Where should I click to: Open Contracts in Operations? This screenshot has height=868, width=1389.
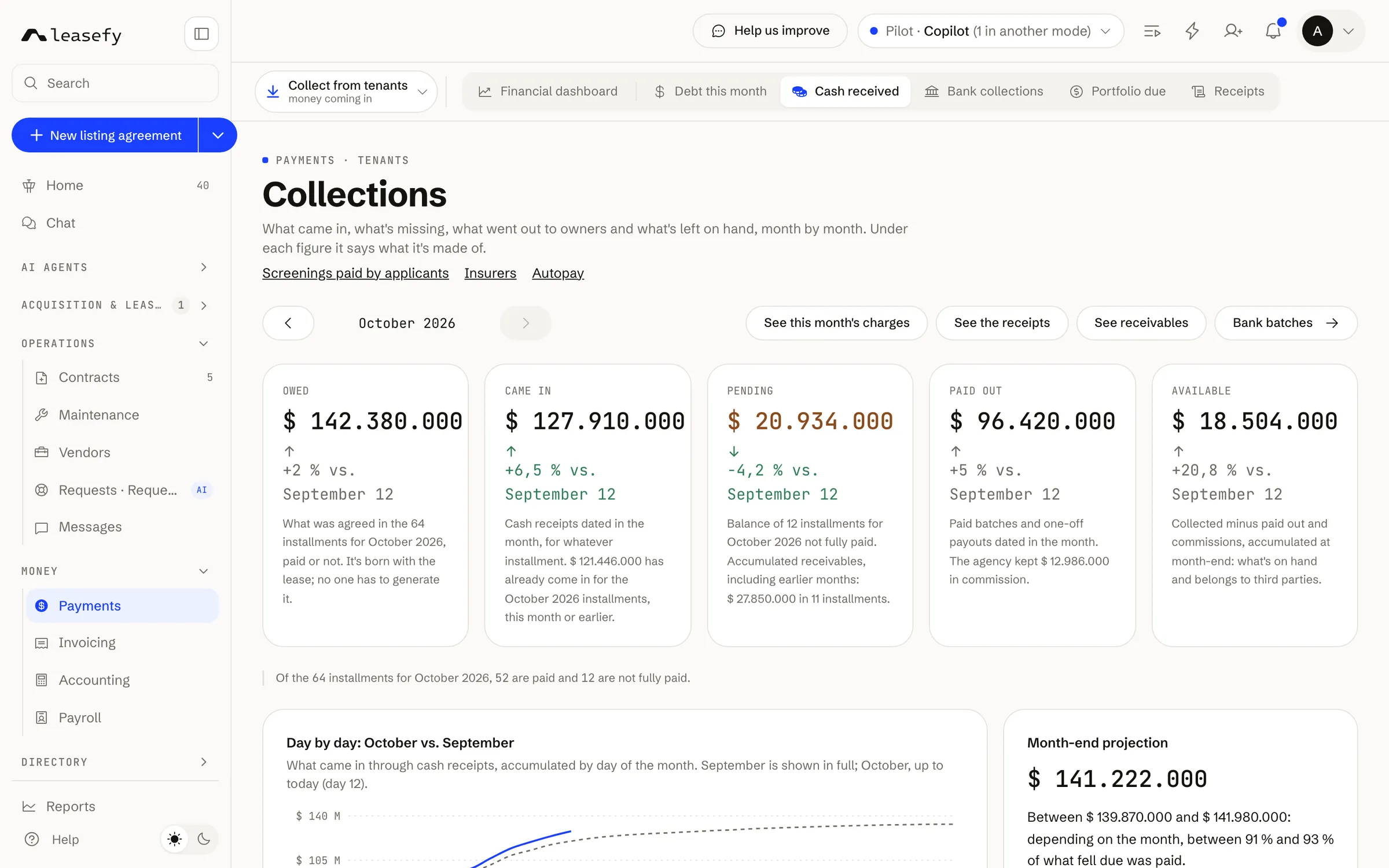[x=123, y=377]
